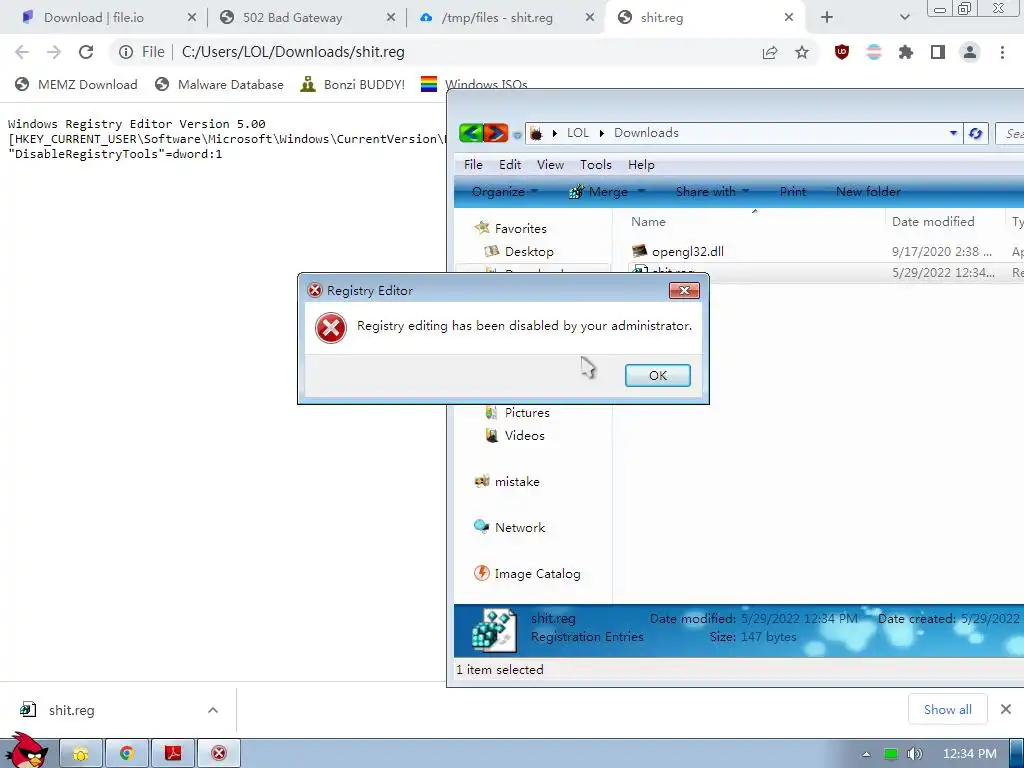1024x768 pixels.
Task: Open the Bonzi BUDDY! bookmark
Action: coord(352,84)
